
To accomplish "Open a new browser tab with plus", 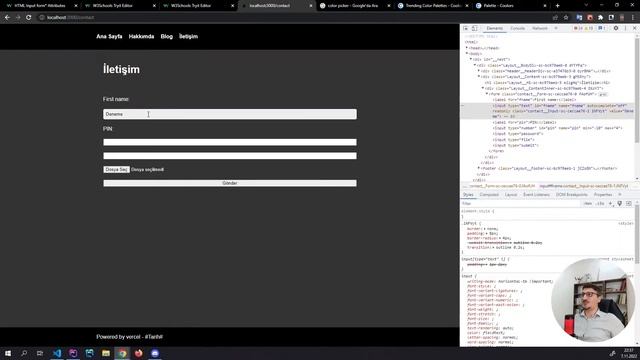I will click(x=558, y=6).
